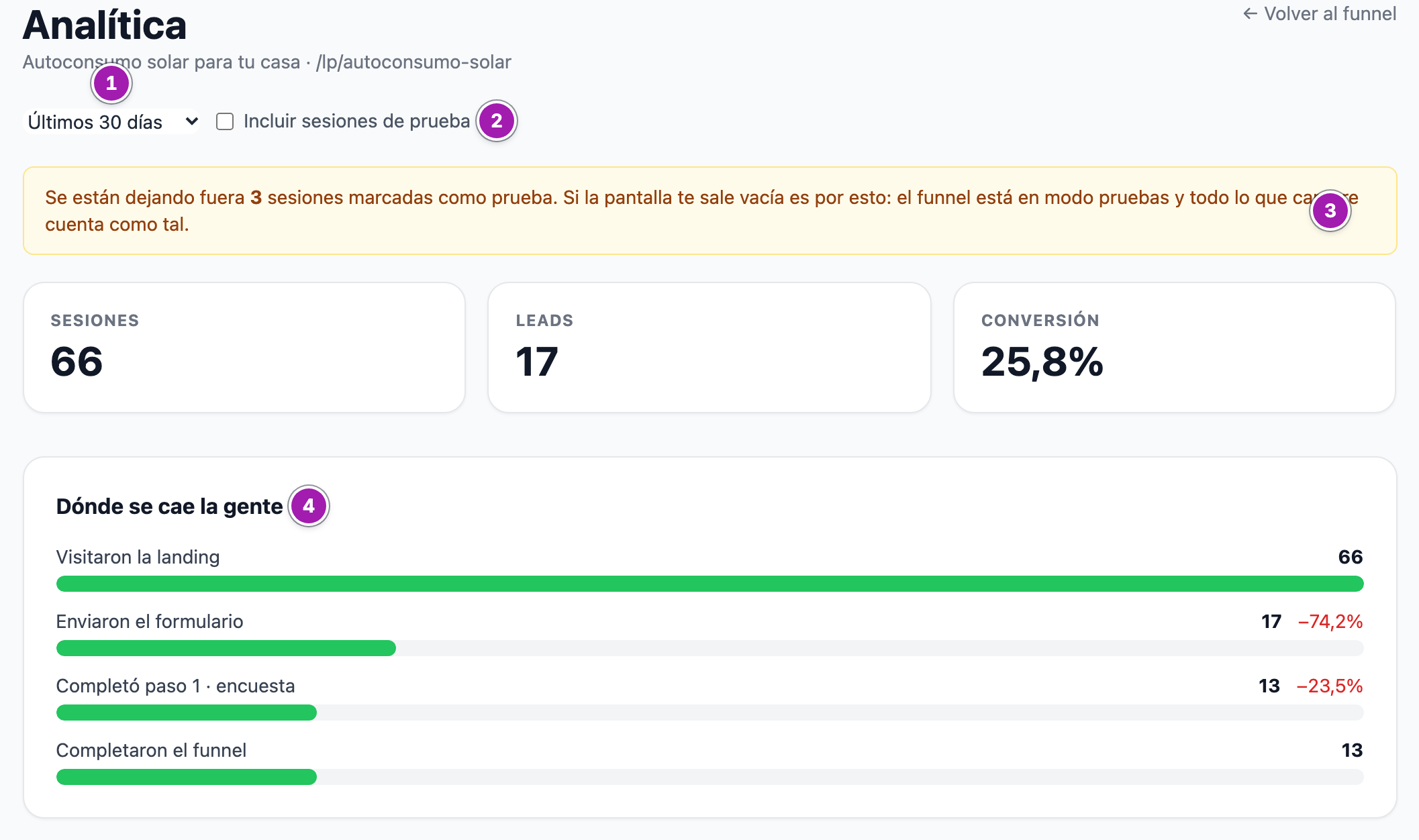The width and height of the screenshot is (1419, 840).
Task: Click the count 17 beside 'Enviaron el formulario'
Action: 1271,621
